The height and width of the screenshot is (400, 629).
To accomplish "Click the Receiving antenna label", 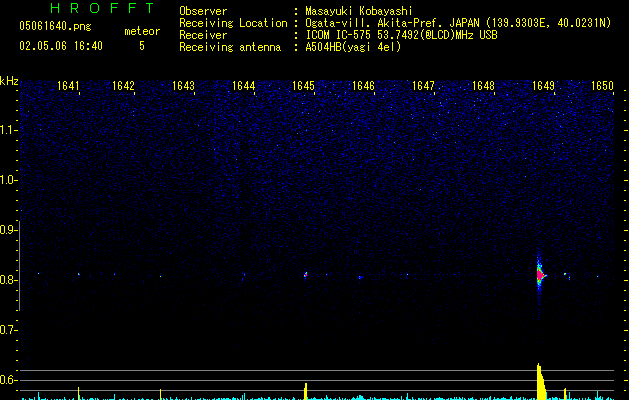I will pyautogui.click(x=230, y=47).
